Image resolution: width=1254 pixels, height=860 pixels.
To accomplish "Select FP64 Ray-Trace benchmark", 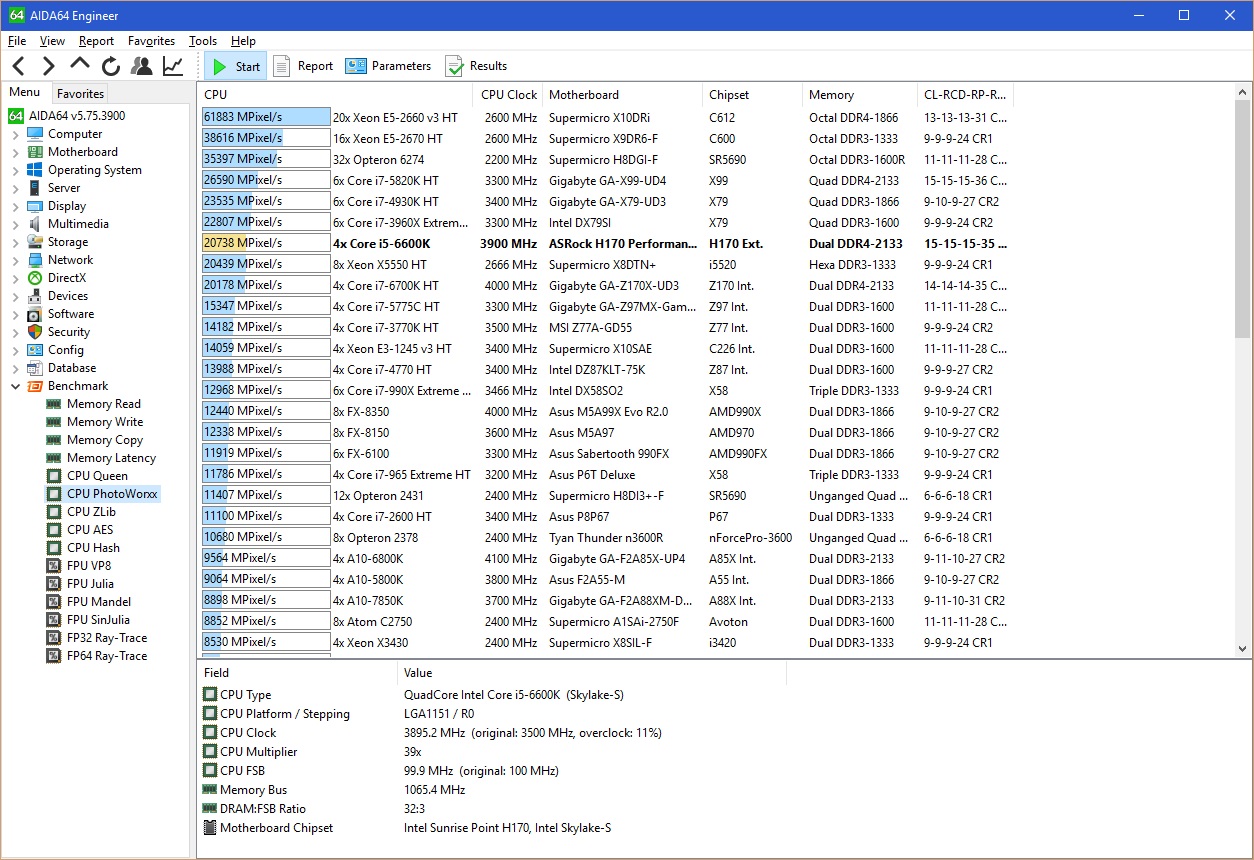I will pos(107,656).
